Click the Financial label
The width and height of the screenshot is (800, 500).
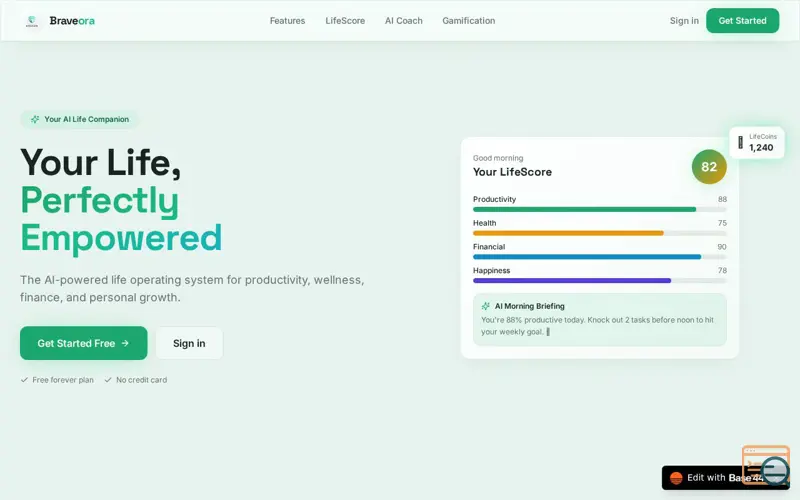click(x=489, y=246)
